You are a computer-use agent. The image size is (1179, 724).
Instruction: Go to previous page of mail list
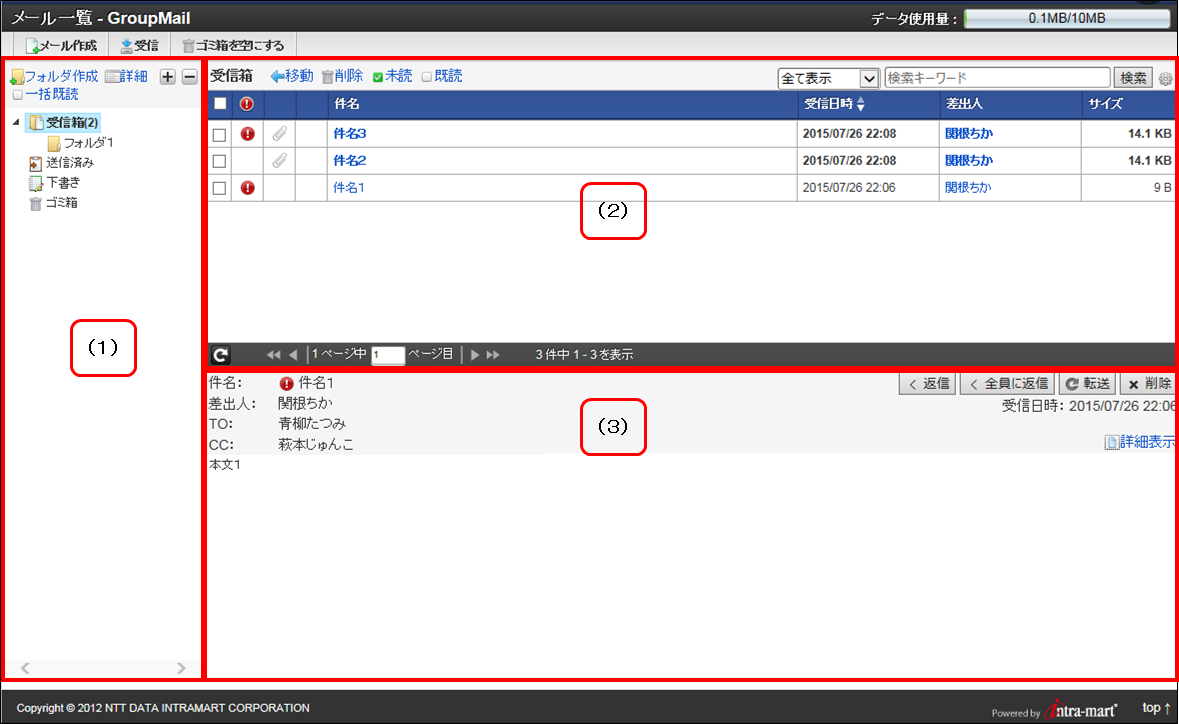293,355
